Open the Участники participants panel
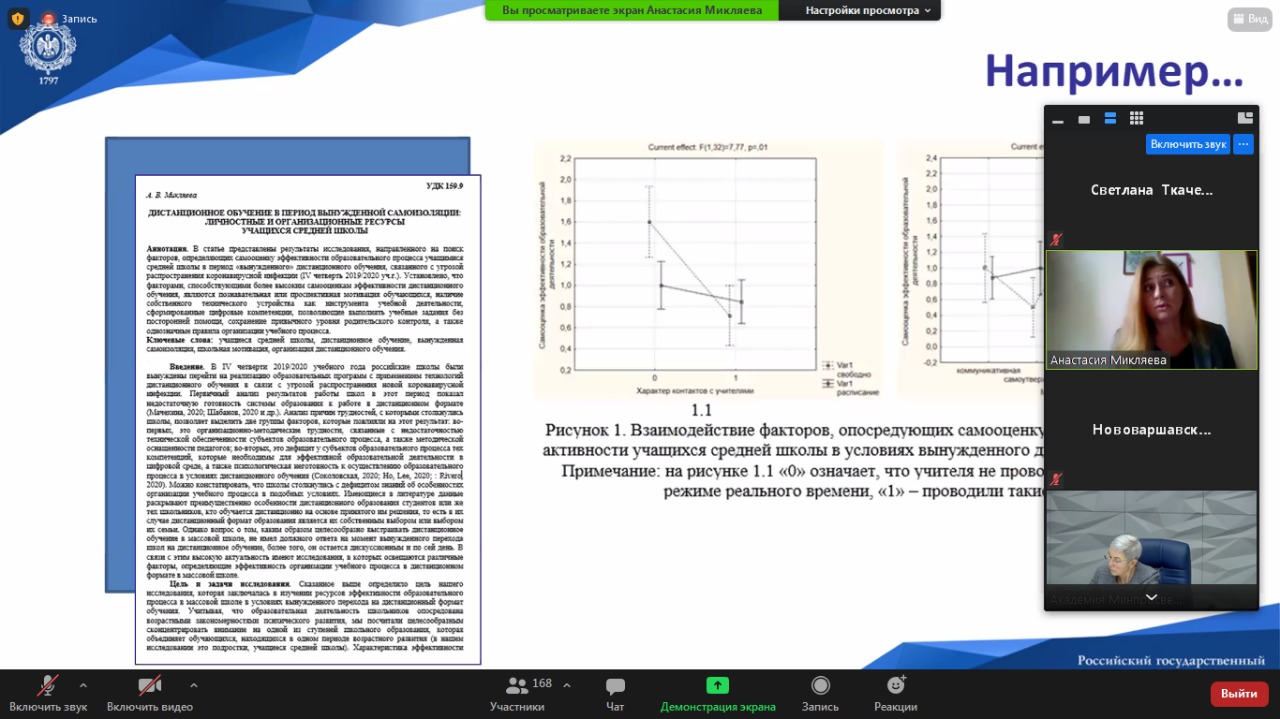This screenshot has width=1280, height=719. coord(517,693)
